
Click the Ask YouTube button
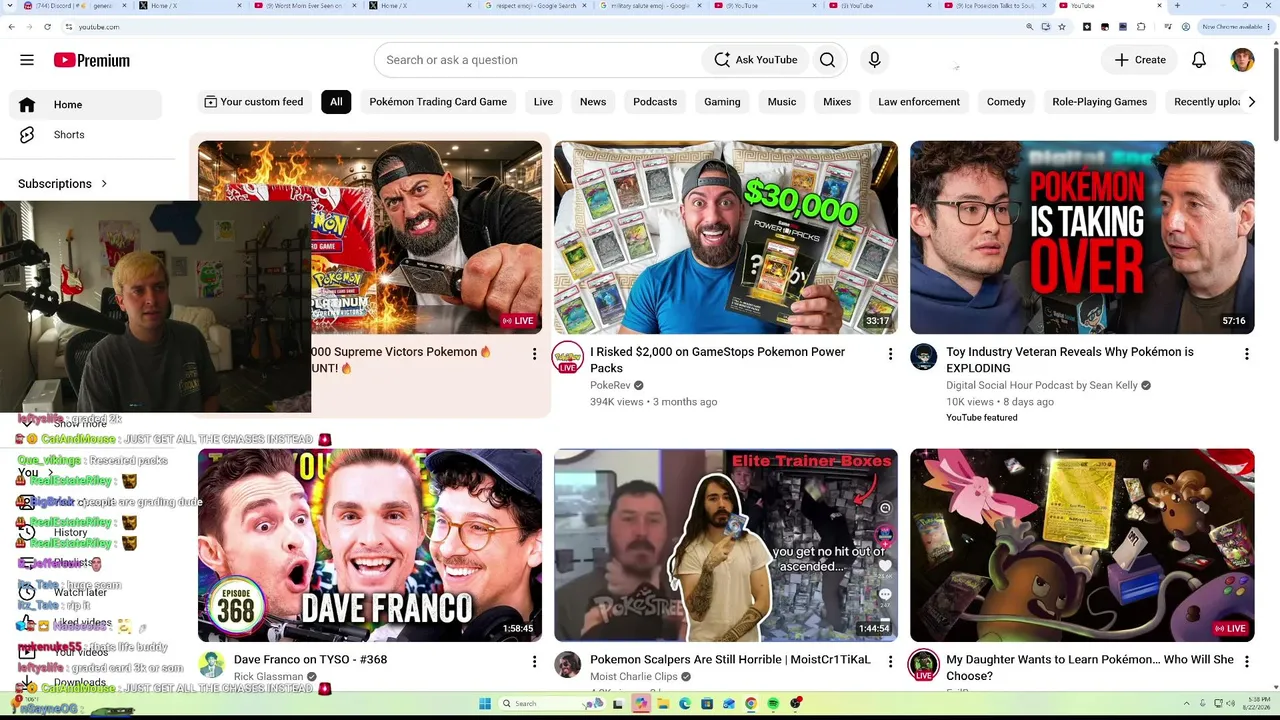tap(756, 60)
